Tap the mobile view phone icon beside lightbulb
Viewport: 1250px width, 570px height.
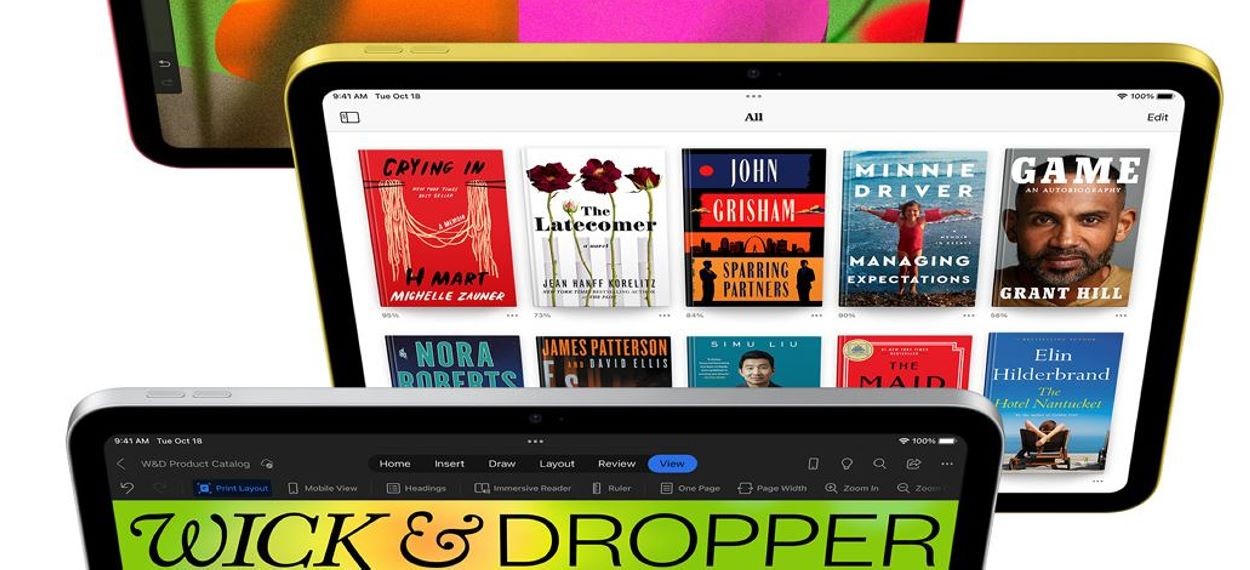(x=813, y=464)
